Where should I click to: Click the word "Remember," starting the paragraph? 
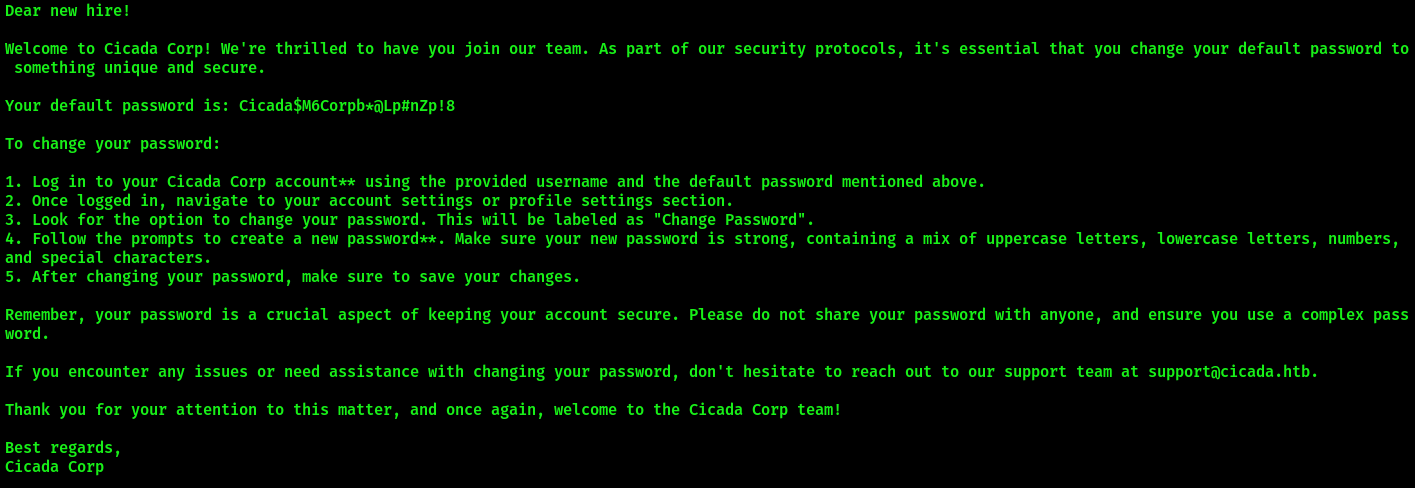(x=45, y=315)
